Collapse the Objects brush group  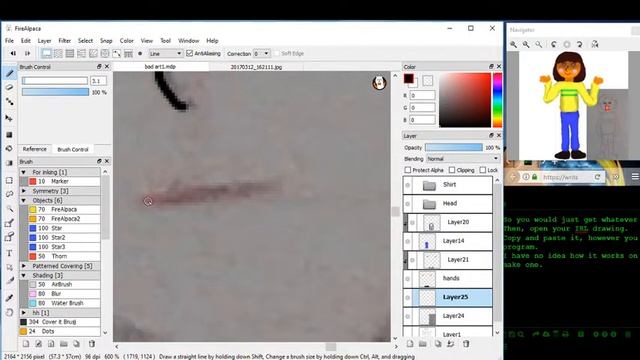click(x=24, y=200)
